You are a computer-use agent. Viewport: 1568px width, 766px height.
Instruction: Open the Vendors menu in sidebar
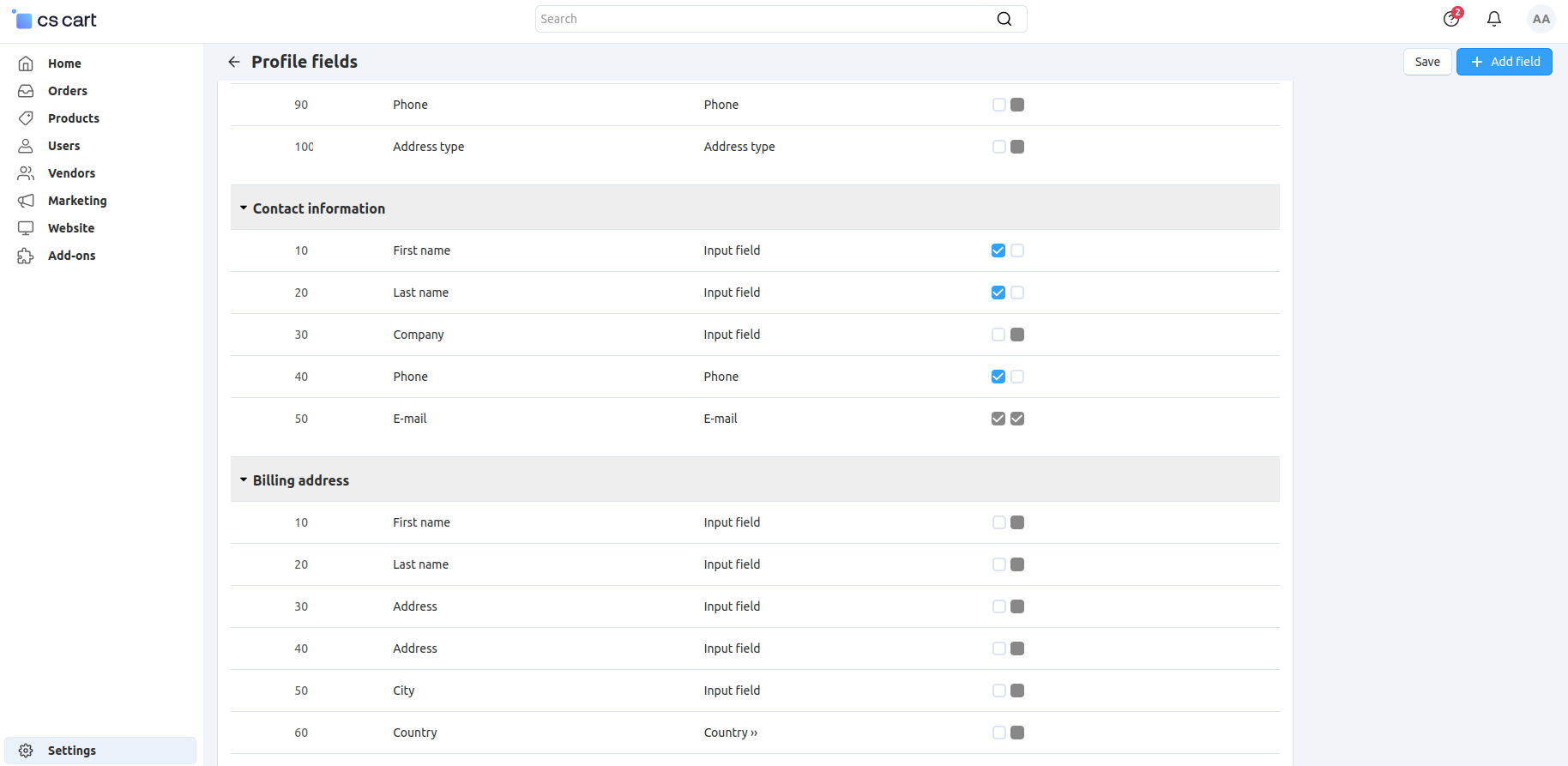[71, 173]
